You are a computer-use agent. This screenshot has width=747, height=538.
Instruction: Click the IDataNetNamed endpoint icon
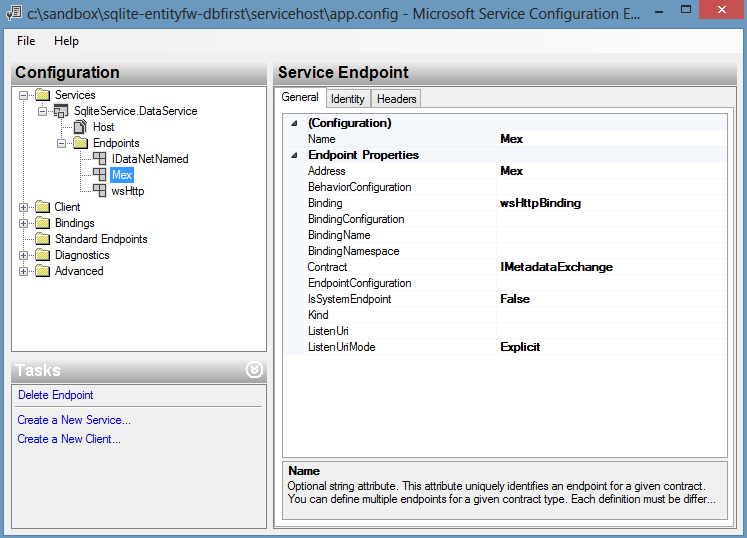100,159
